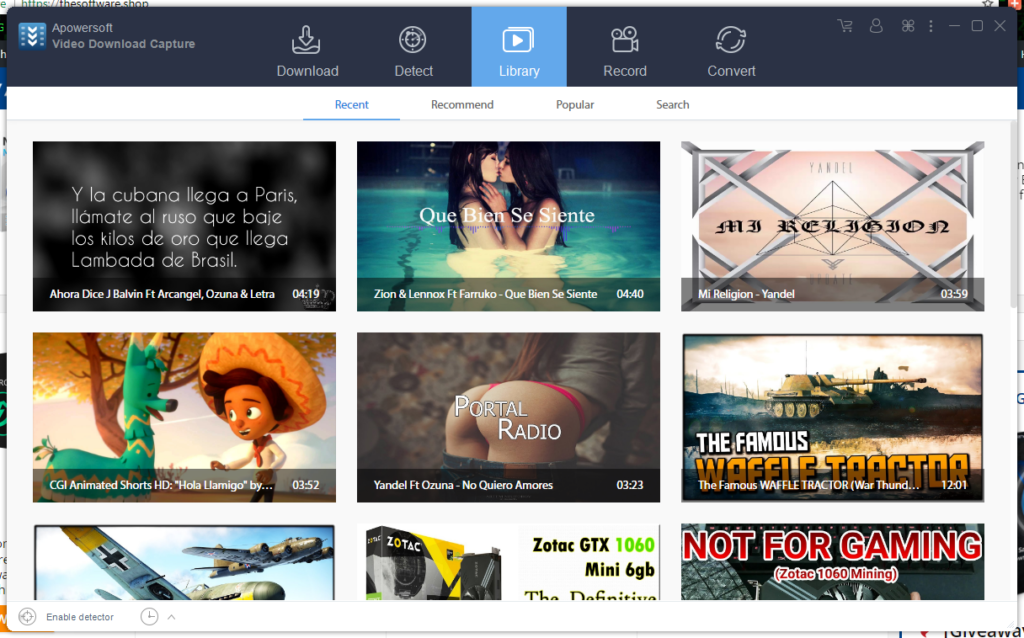Image resolution: width=1024 pixels, height=638 pixels.
Task: Click the 04:19 duration on Ahora Dice
Action: 306,294
